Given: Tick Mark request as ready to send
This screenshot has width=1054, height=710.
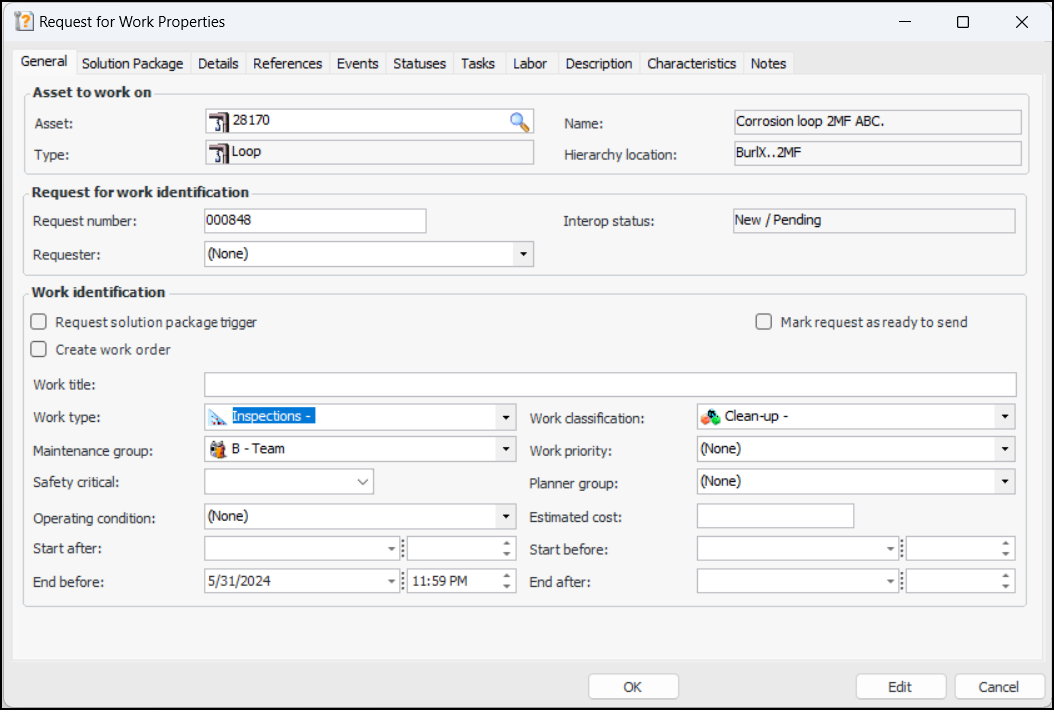Looking at the screenshot, I should (x=764, y=322).
